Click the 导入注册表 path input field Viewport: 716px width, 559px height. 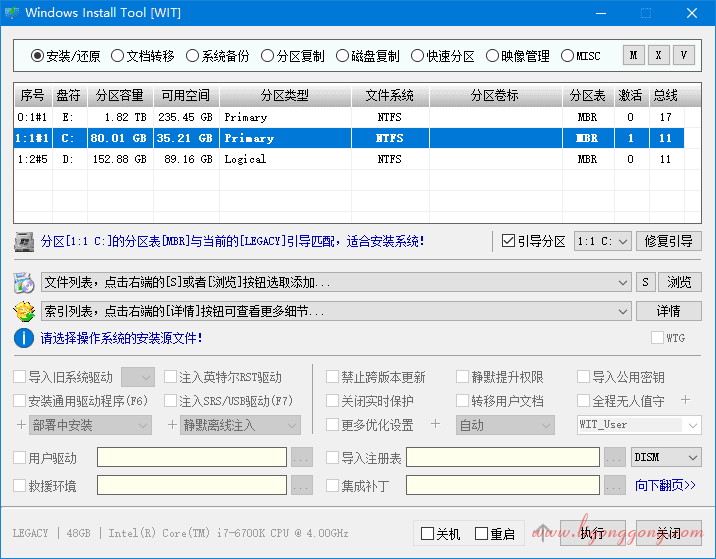[503, 457]
